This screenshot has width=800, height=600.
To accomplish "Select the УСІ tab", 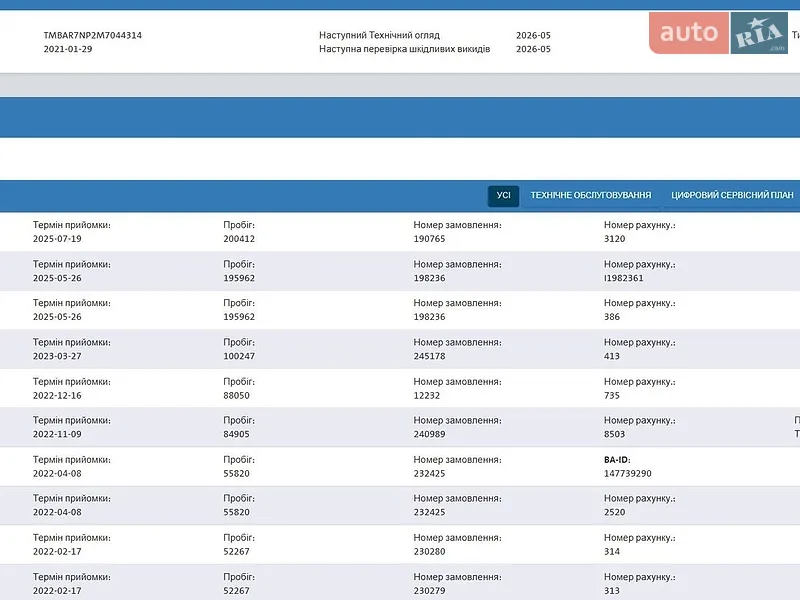I will pyautogui.click(x=504, y=195).
